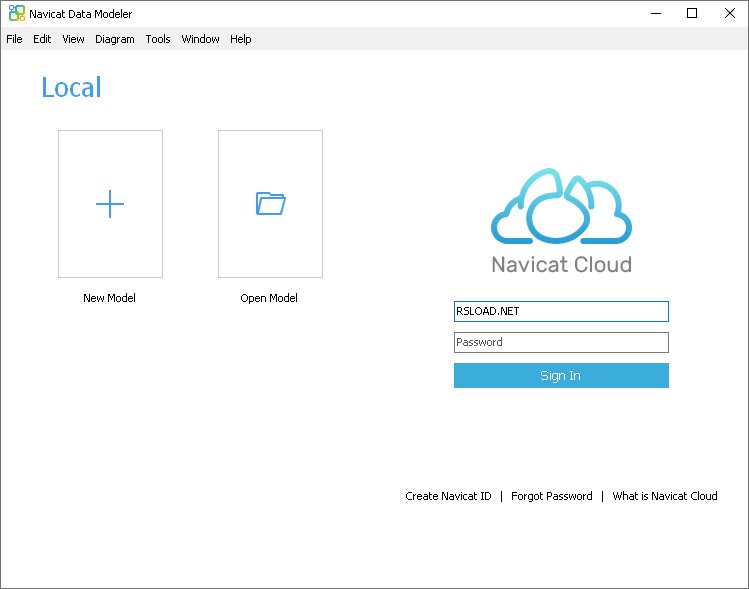Viewport: 749px width, 589px height.
Task: Click the New Model label
Action: click(x=109, y=298)
